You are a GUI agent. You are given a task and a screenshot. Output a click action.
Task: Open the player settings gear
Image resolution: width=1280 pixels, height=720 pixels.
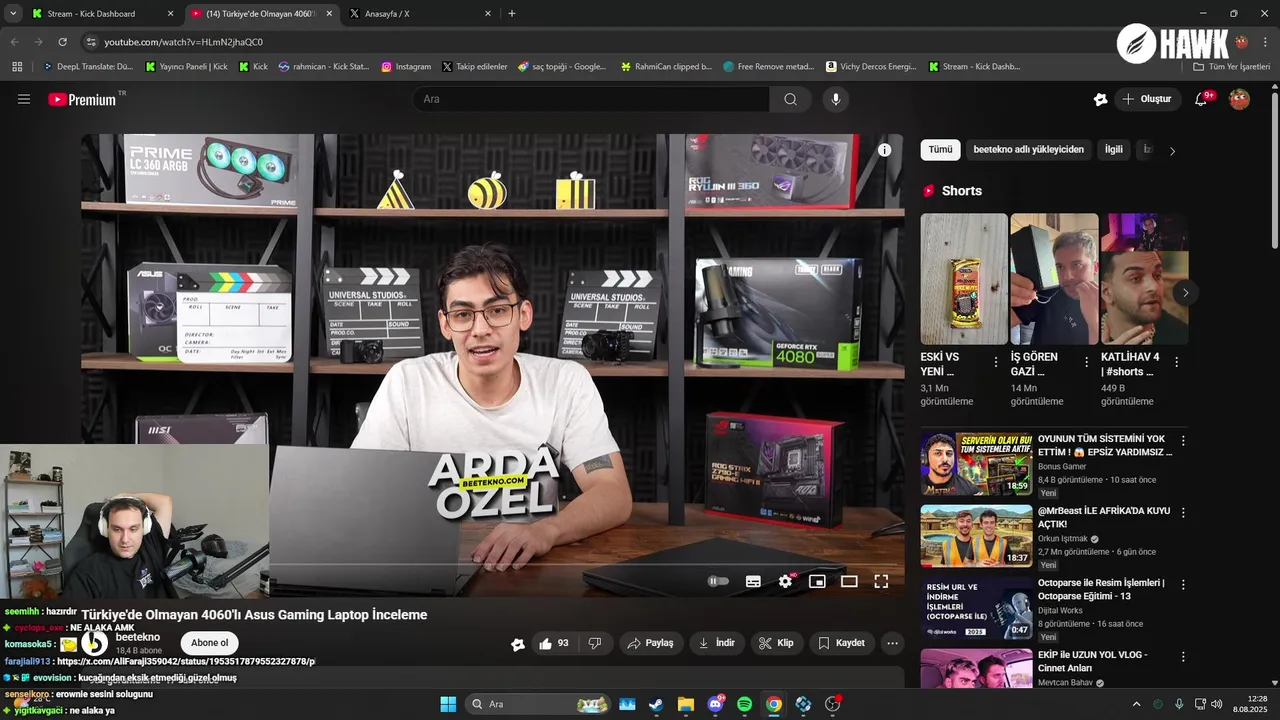[785, 581]
